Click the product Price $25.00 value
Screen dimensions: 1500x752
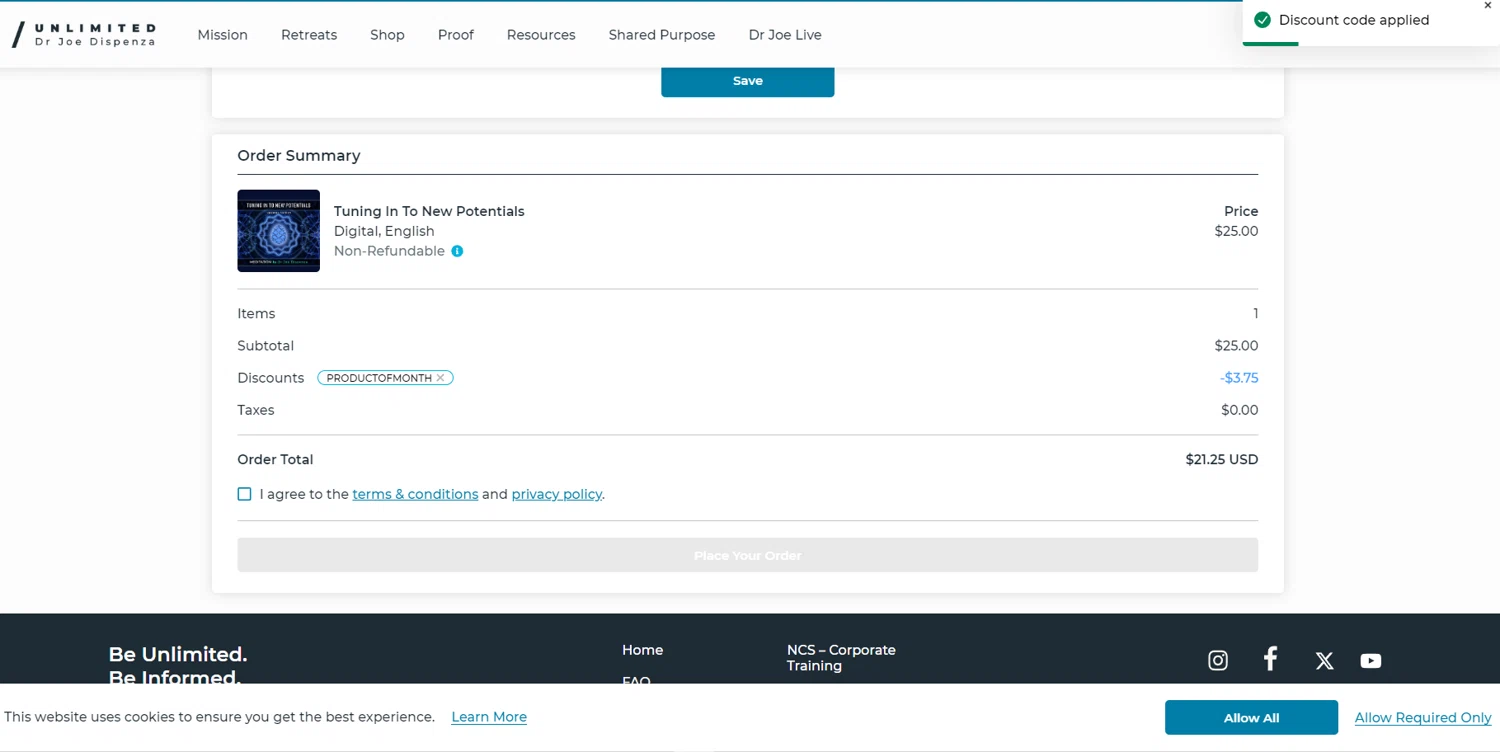(x=1236, y=231)
